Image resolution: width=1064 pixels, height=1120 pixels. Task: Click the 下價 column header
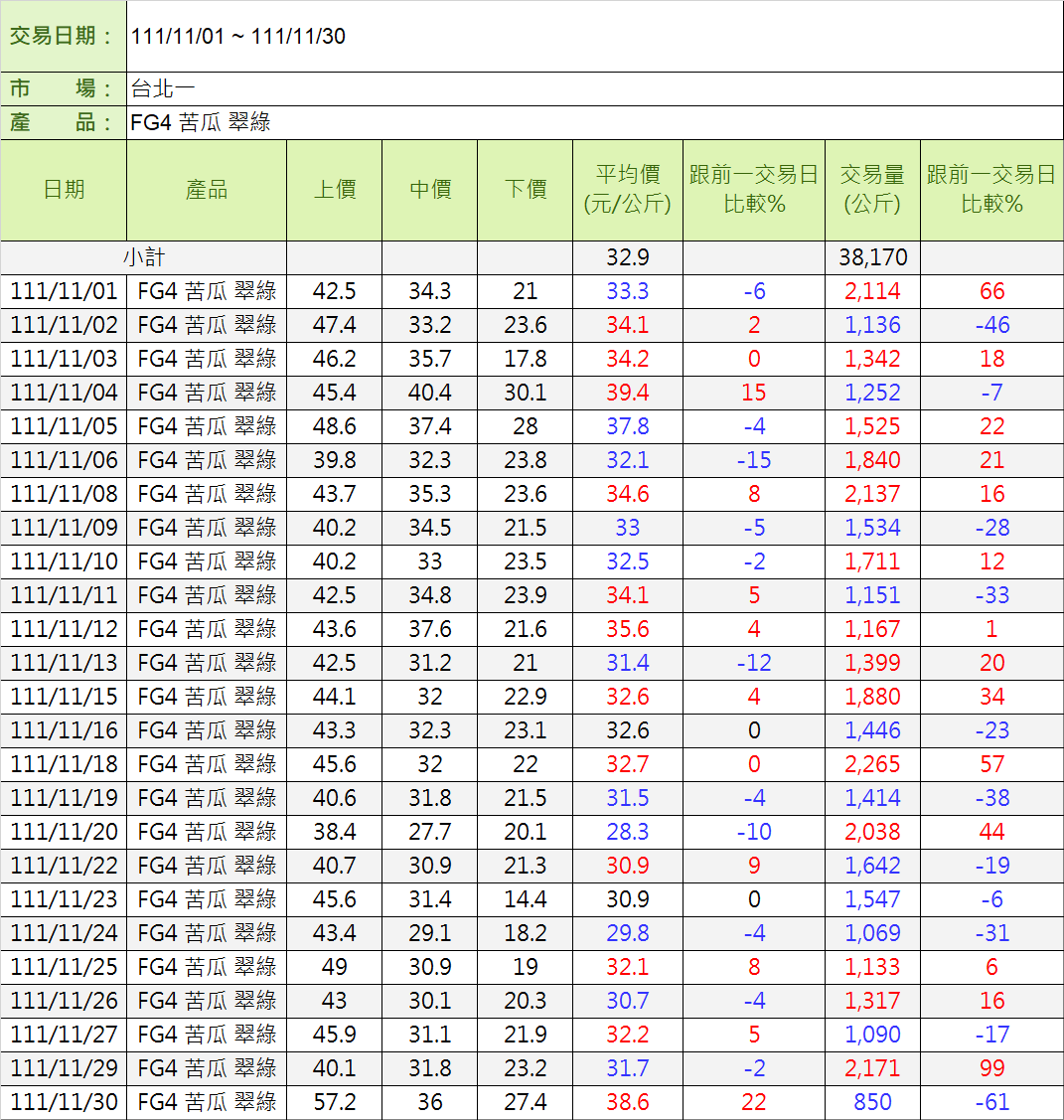click(x=525, y=190)
